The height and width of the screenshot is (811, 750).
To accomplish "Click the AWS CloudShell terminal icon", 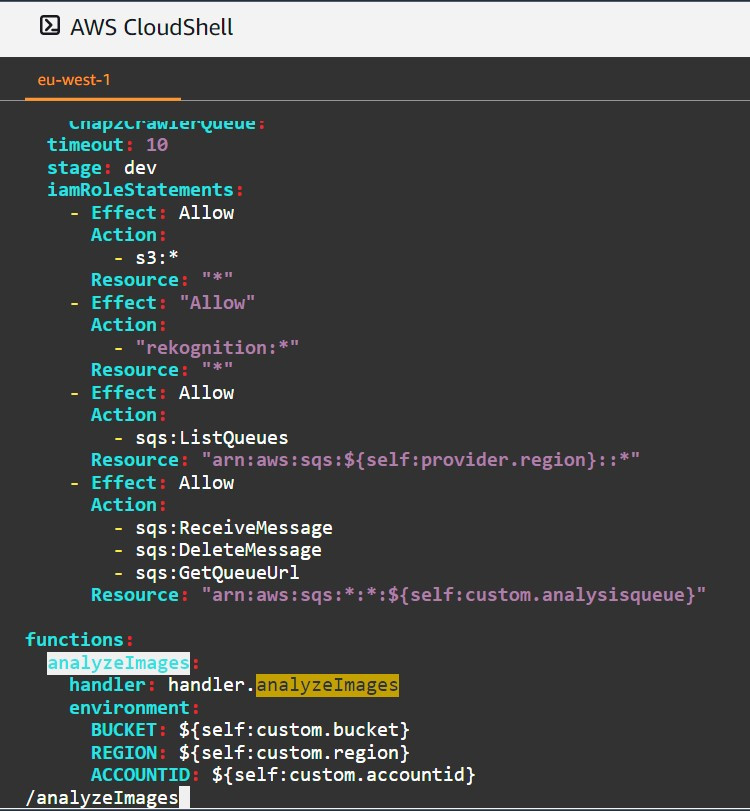I will coord(50,26).
